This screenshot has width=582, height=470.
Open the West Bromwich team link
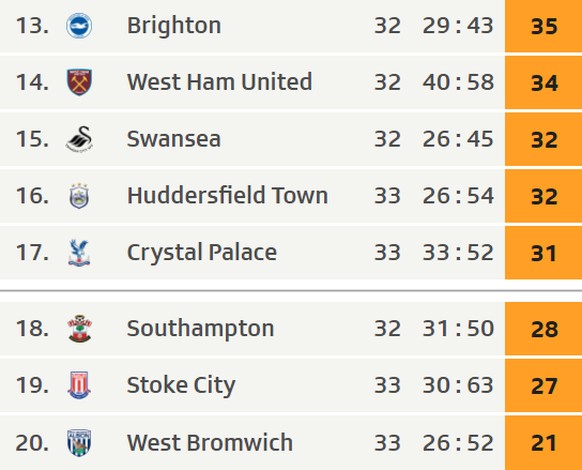click(x=210, y=443)
